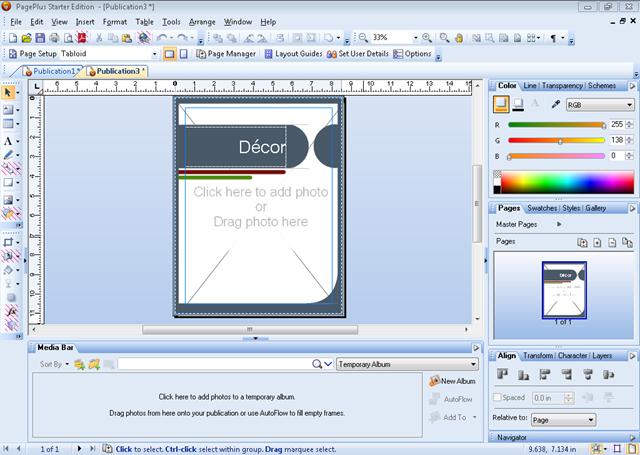640x455 pixels.
Task: Click the color picker eyedropper icon
Action: 556,104
